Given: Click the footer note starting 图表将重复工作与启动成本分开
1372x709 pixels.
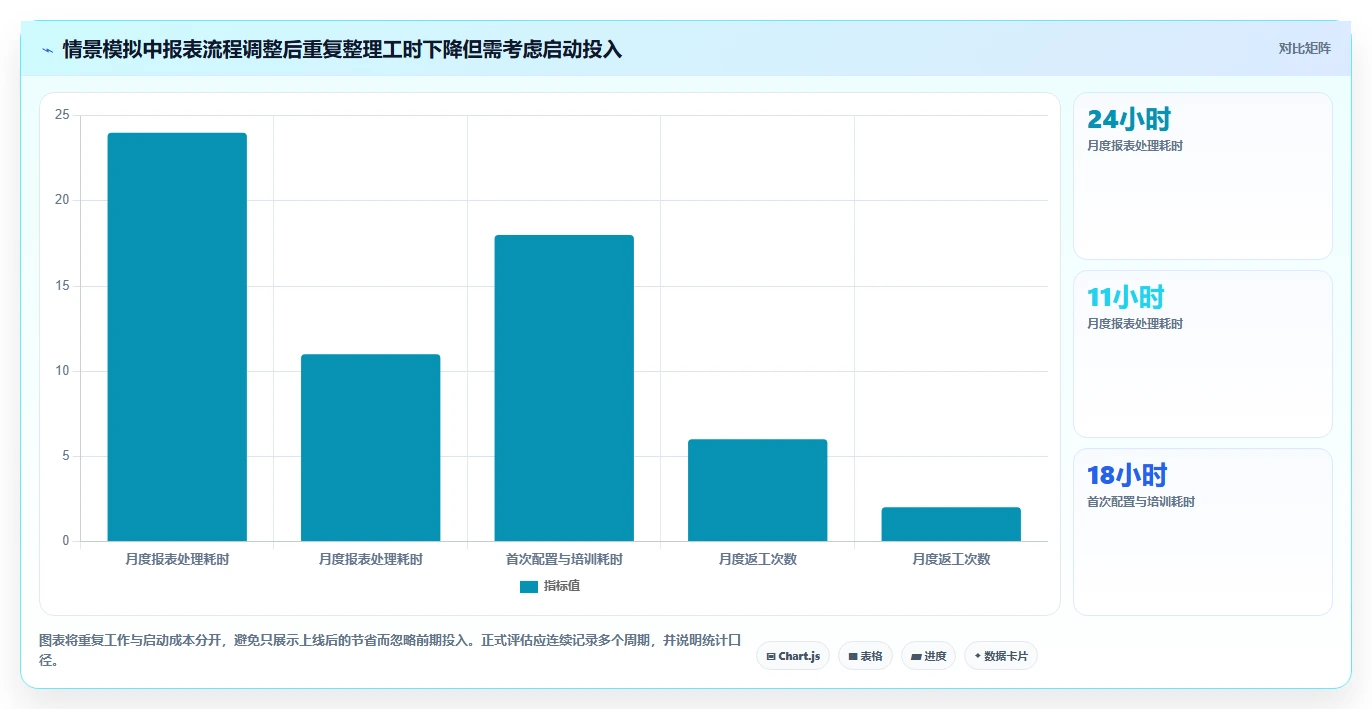Looking at the screenshot, I should click(x=391, y=650).
